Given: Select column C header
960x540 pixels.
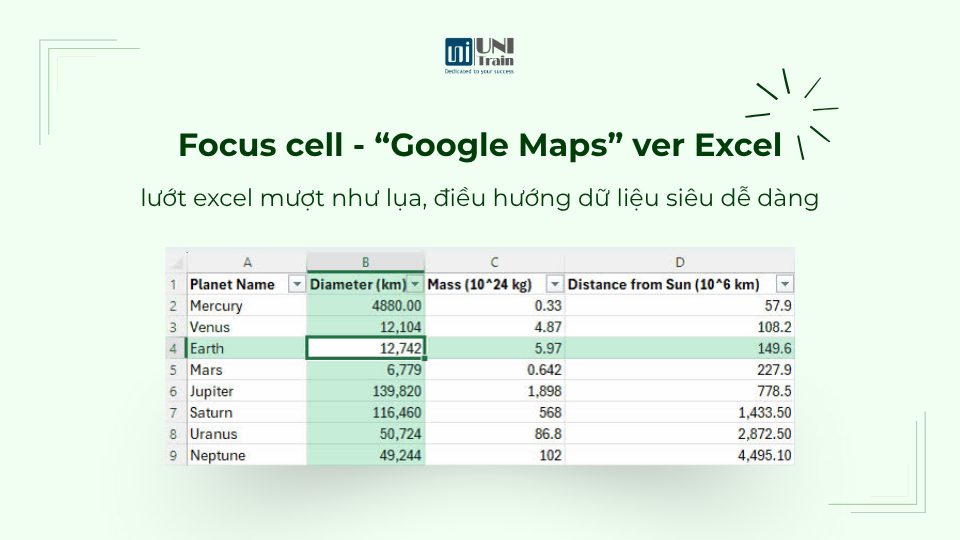Looking at the screenshot, I should coord(495,262).
